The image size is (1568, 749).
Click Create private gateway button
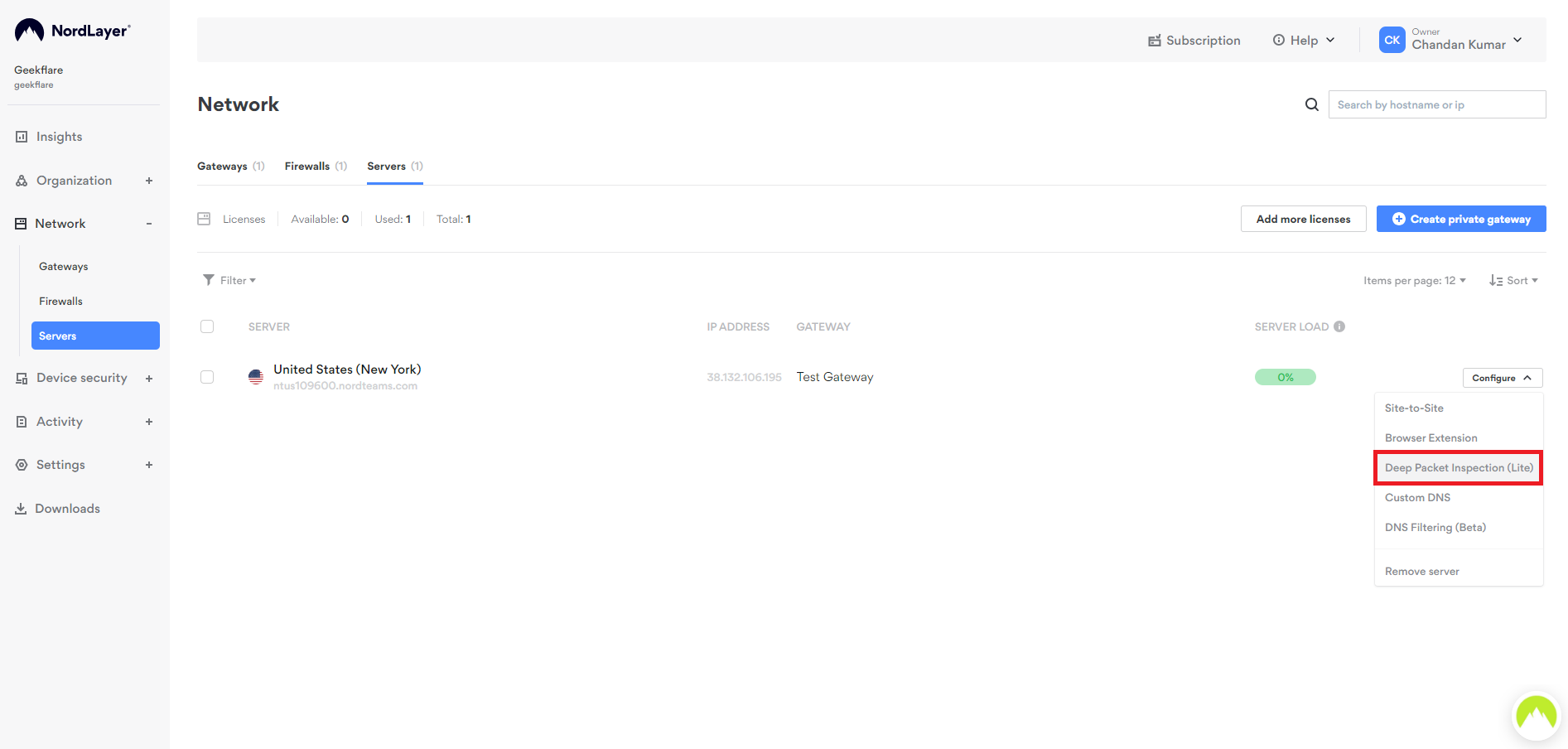point(1461,219)
